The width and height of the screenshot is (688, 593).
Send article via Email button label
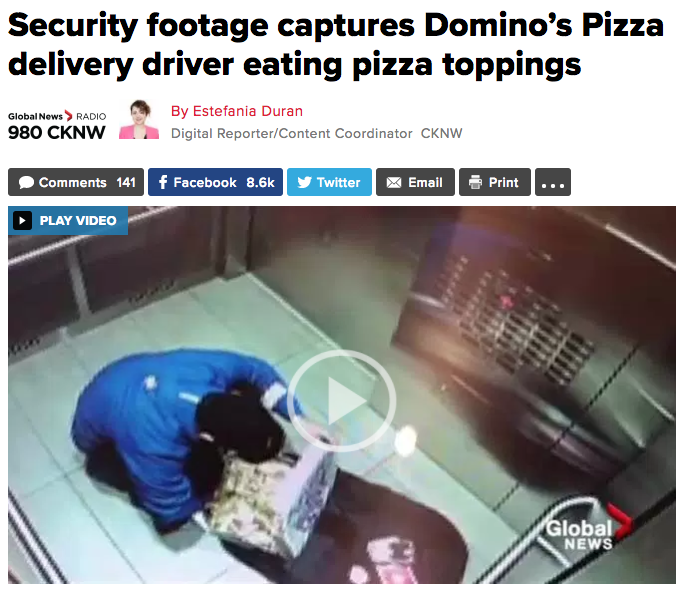pyautogui.click(x=425, y=183)
